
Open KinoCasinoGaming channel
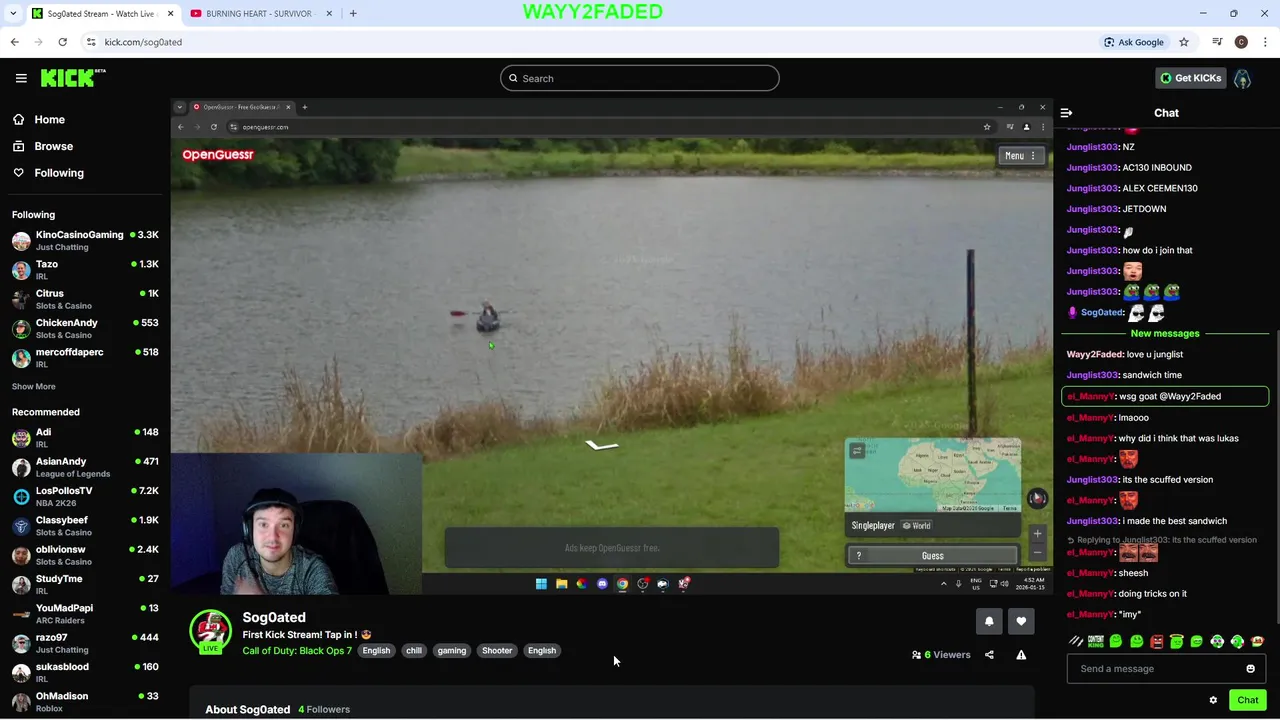pyautogui.click(x=85, y=241)
